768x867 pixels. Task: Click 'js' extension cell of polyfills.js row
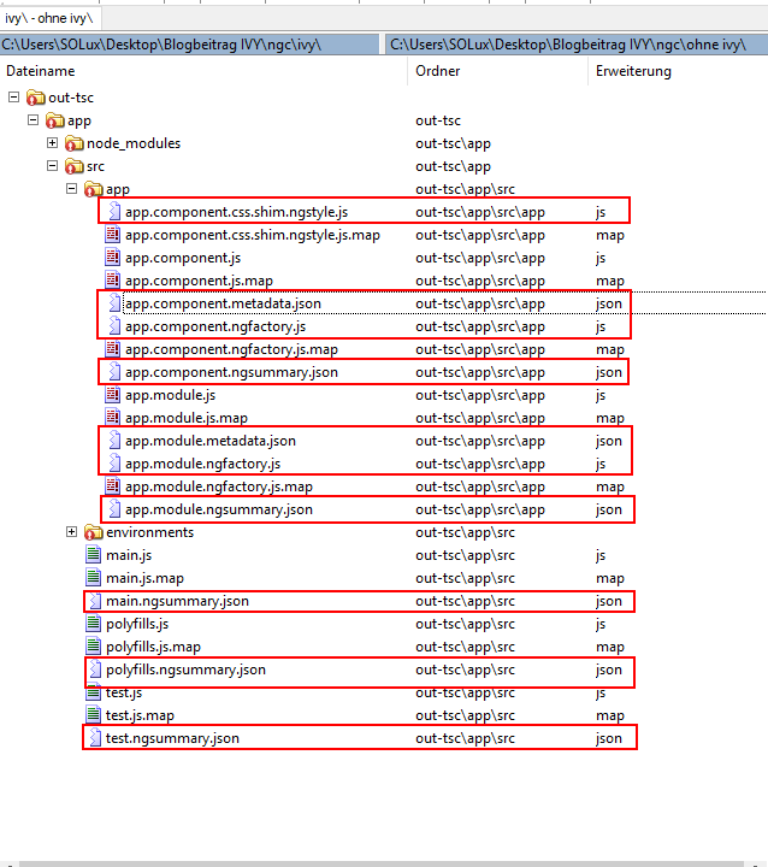pyautogui.click(x=600, y=624)
